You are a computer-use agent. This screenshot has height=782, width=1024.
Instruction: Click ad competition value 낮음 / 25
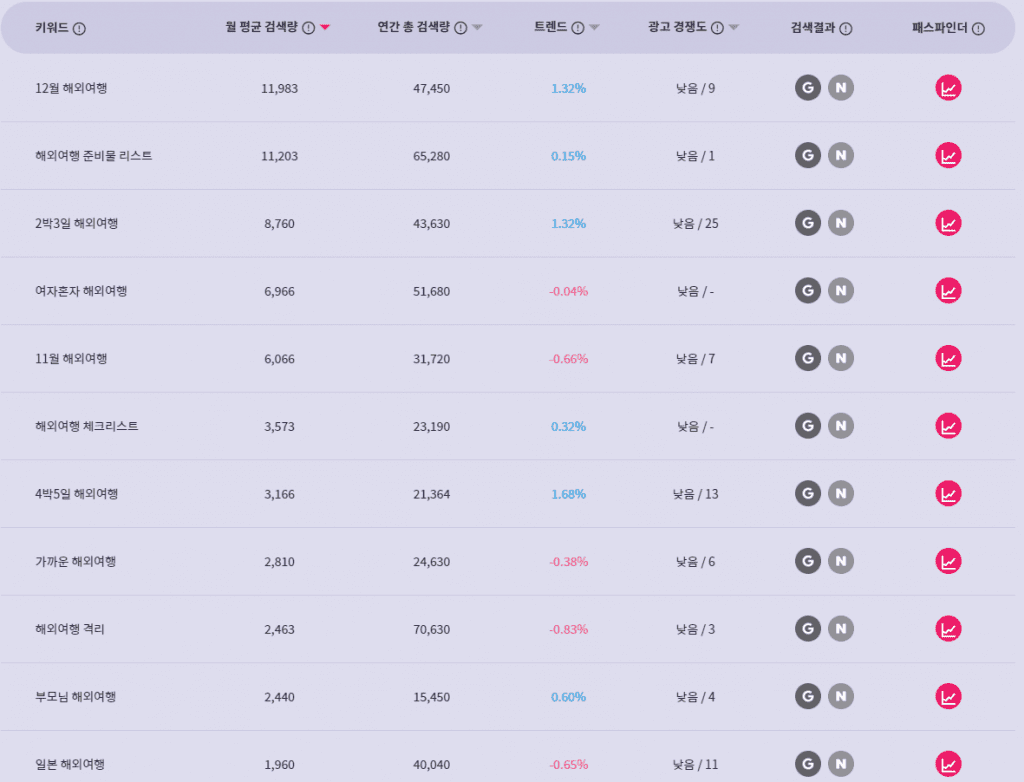(696, 223)
